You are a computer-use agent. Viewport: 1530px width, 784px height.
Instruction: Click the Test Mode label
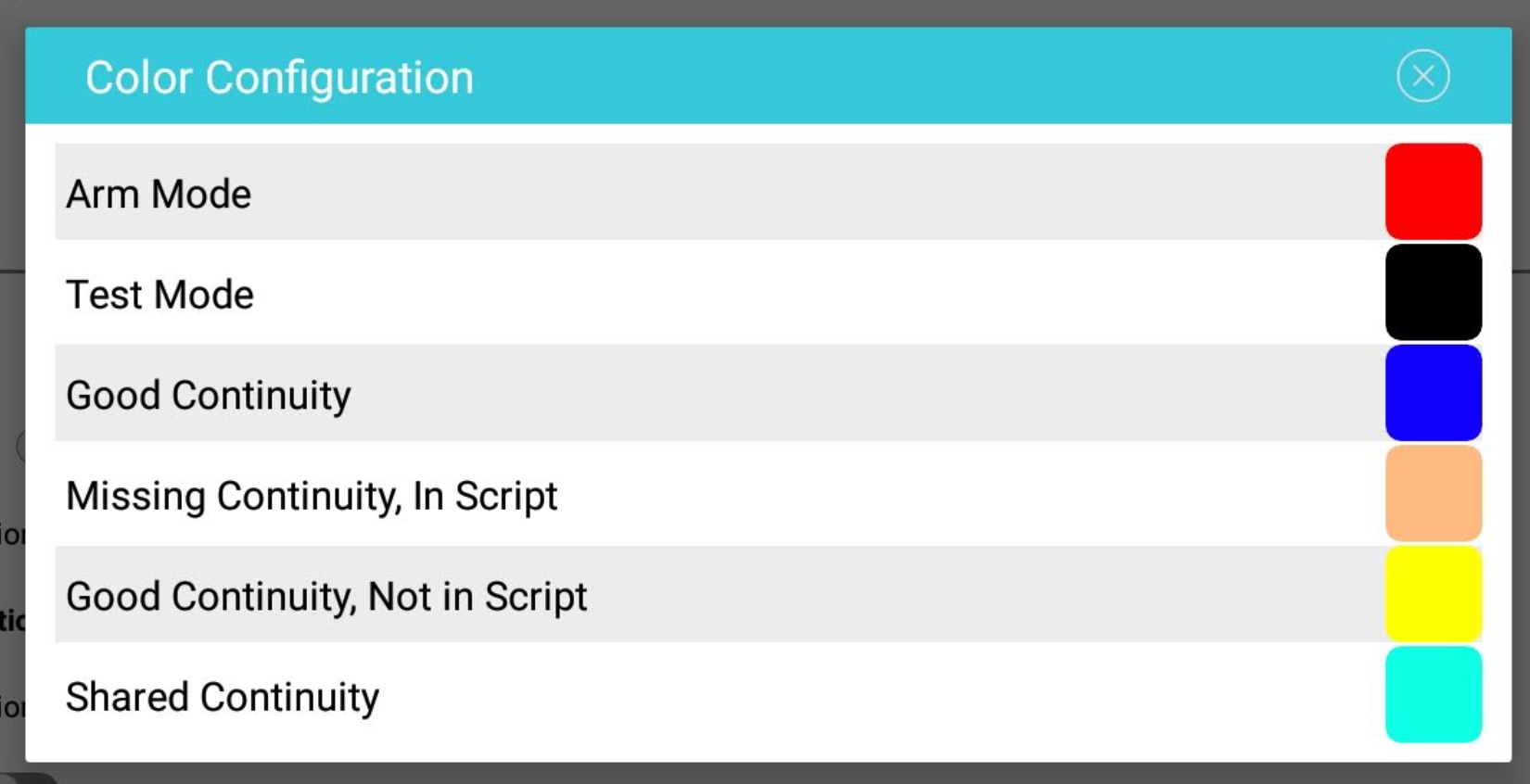pos(159,295)
